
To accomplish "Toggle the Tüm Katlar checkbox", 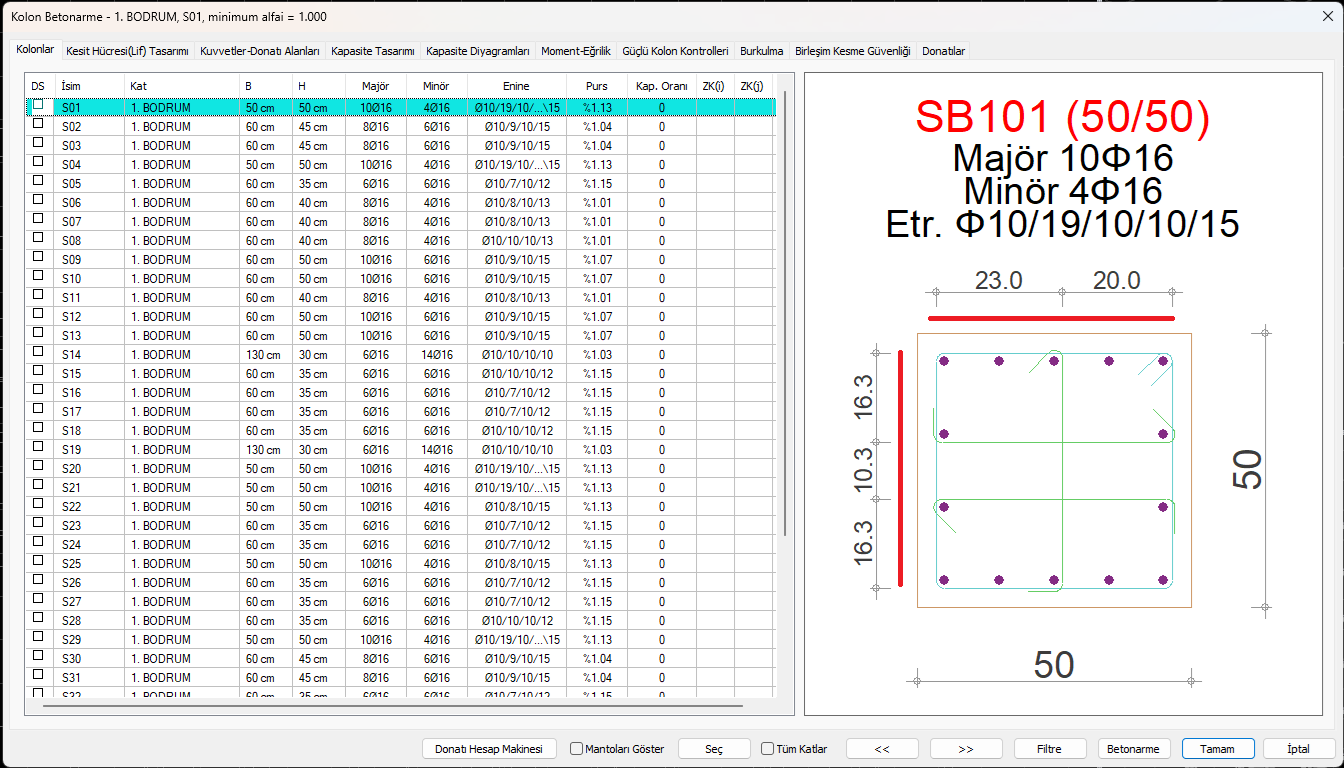I will coord(794,748).
